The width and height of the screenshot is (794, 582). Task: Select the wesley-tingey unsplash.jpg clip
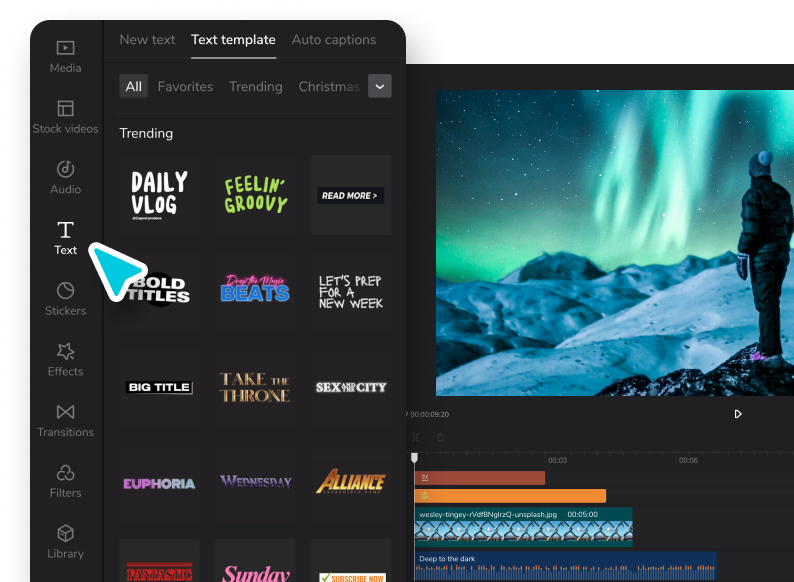pos(524,527)
